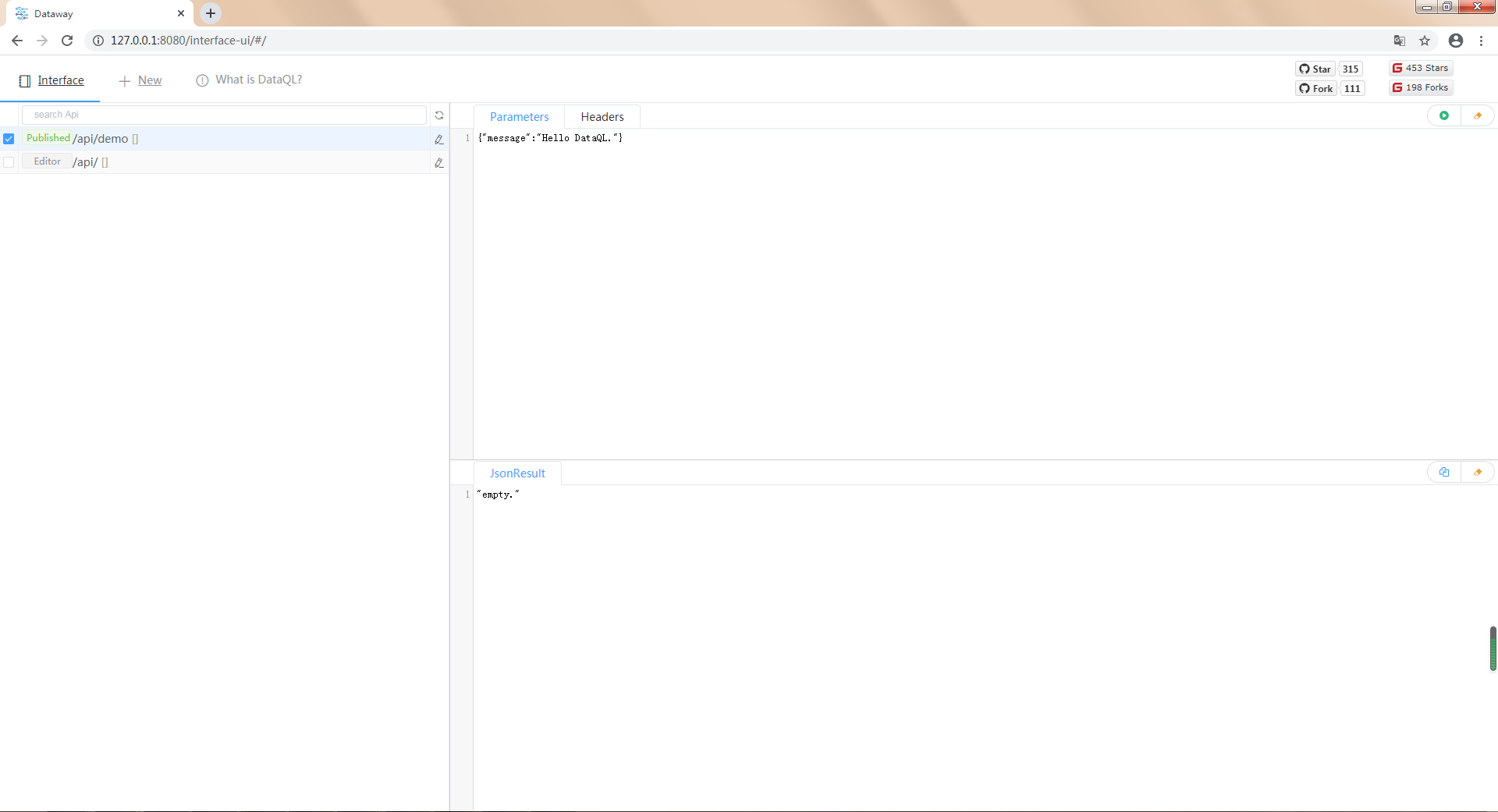Image resolution: width=1498 pixels, height=812 pixels.
Task: Click the Dataway browser tab
Action: (100, 13)
